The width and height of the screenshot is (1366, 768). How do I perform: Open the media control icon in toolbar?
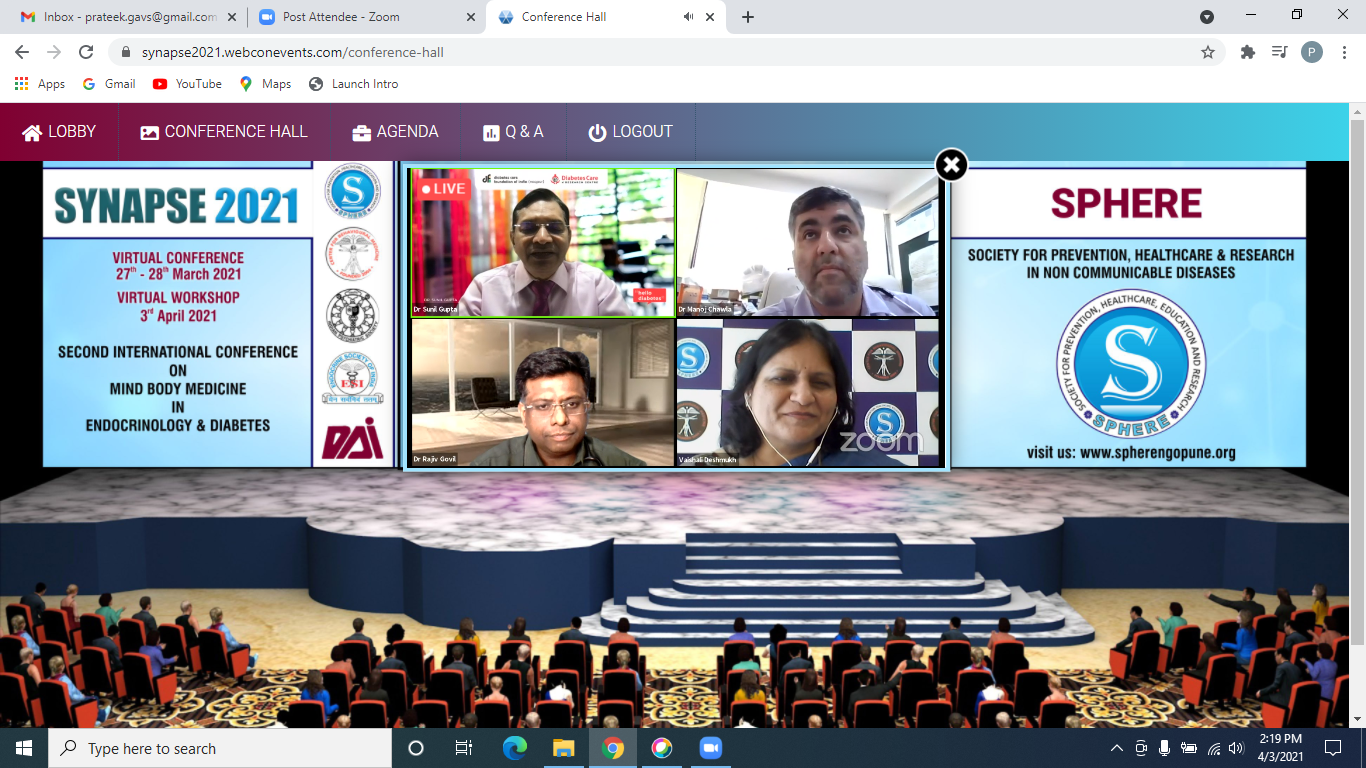point(1279,52)
